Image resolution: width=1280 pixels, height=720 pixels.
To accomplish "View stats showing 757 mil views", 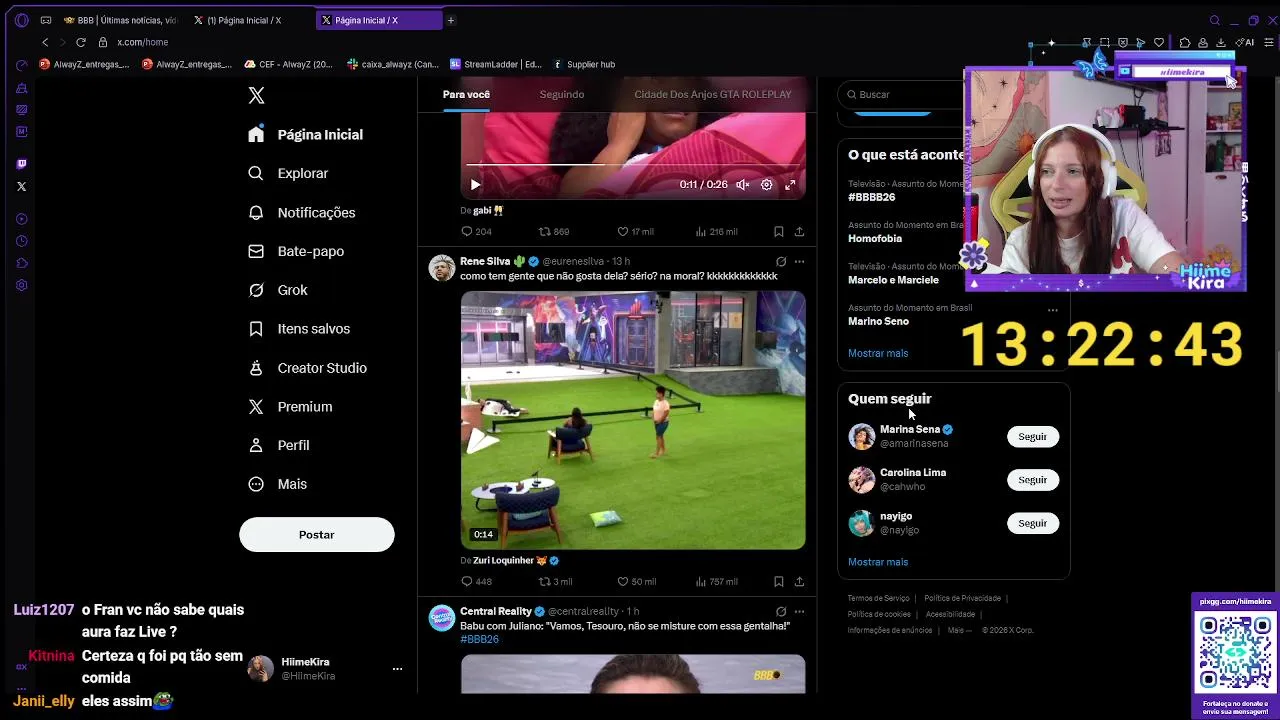I will (716, 581).
